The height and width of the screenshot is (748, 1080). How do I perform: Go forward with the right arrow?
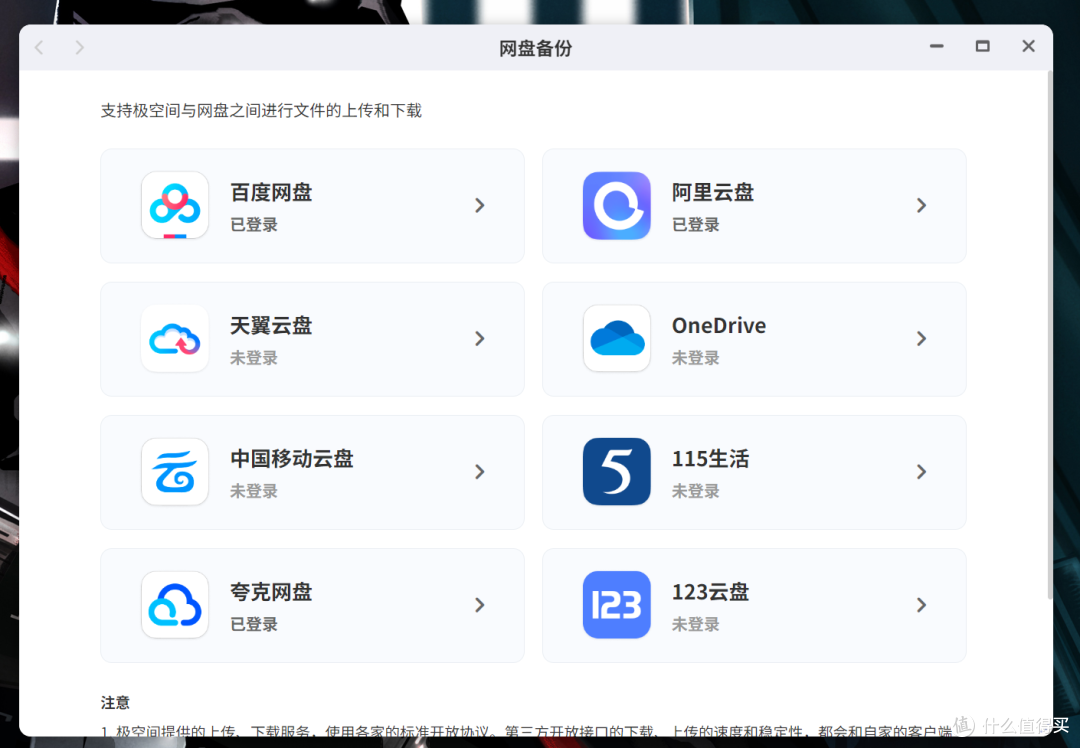pos(80,48)
